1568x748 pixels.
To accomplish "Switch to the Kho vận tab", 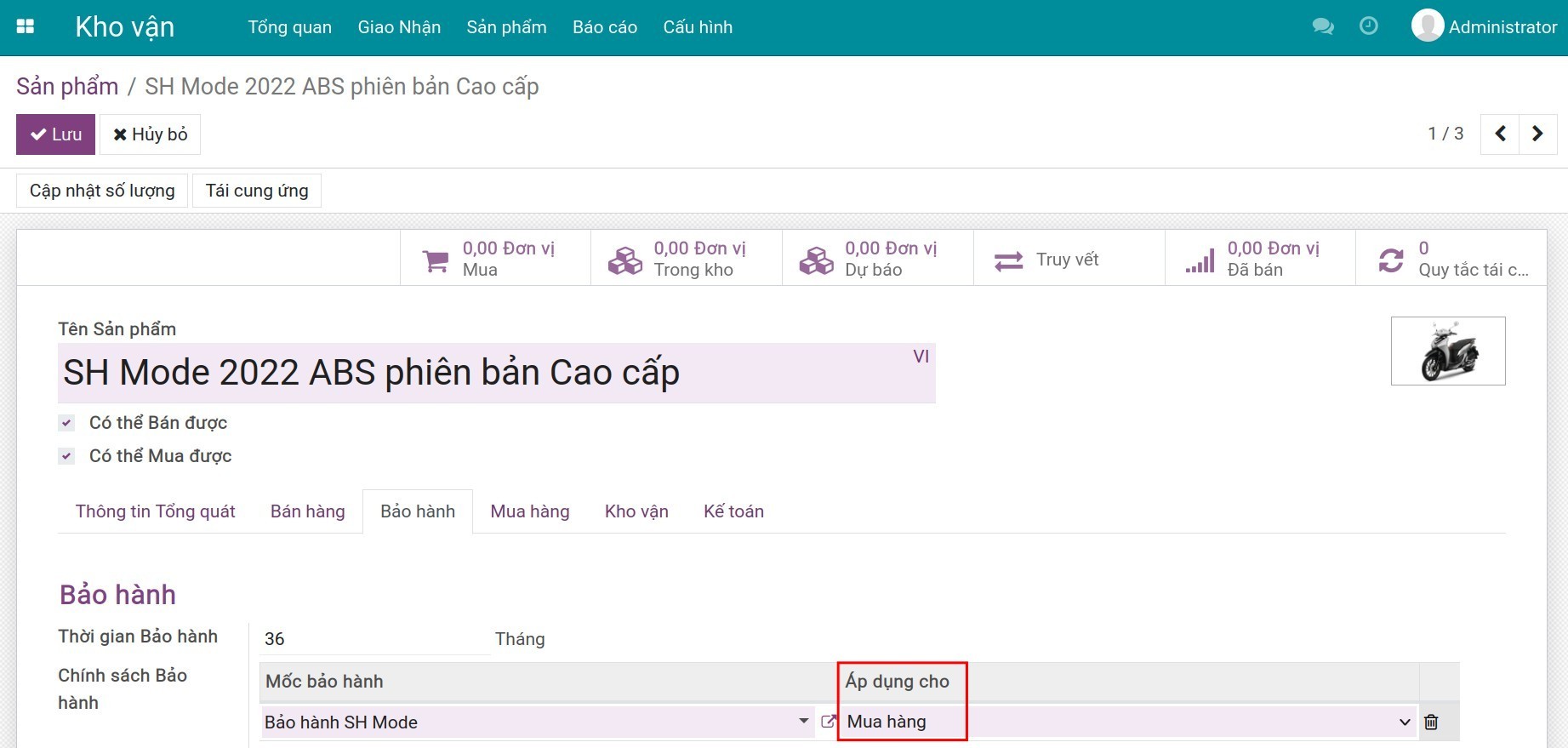I will tap(636, 511).
